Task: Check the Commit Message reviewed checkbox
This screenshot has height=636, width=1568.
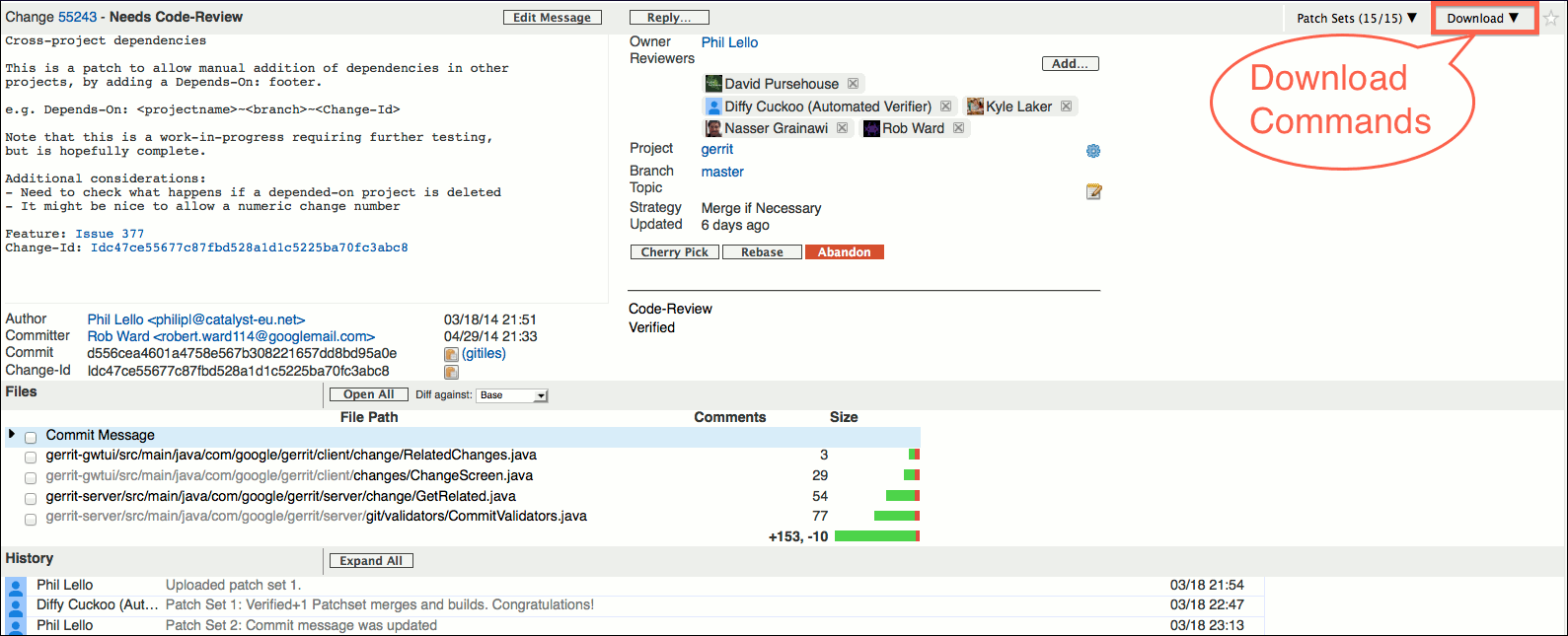Action: pos(31,437)
